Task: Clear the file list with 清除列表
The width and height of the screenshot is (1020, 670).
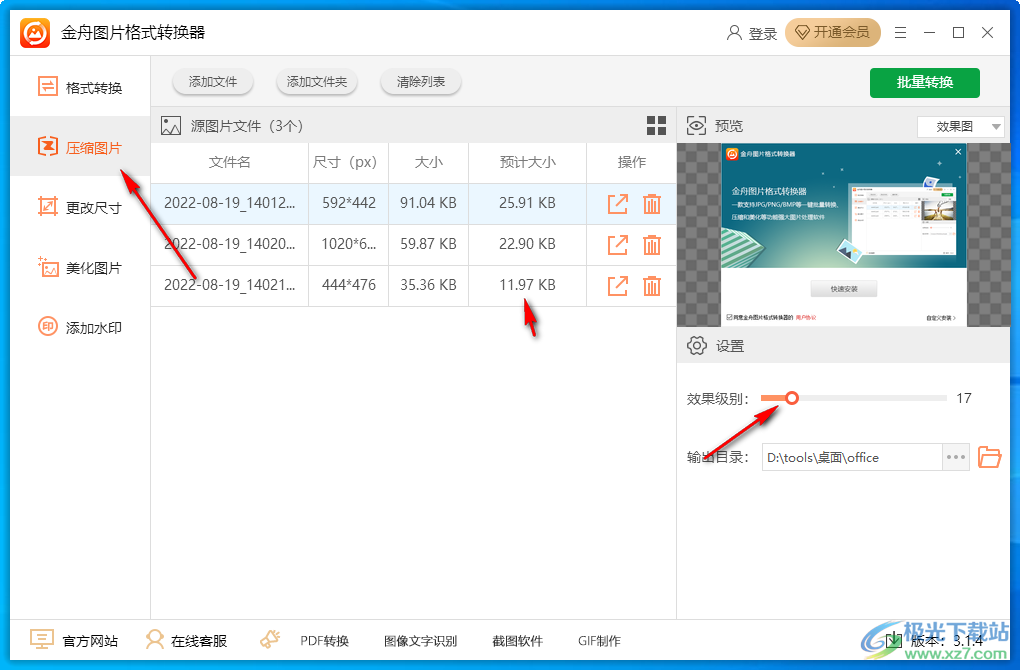Action: tap(420, 83)
